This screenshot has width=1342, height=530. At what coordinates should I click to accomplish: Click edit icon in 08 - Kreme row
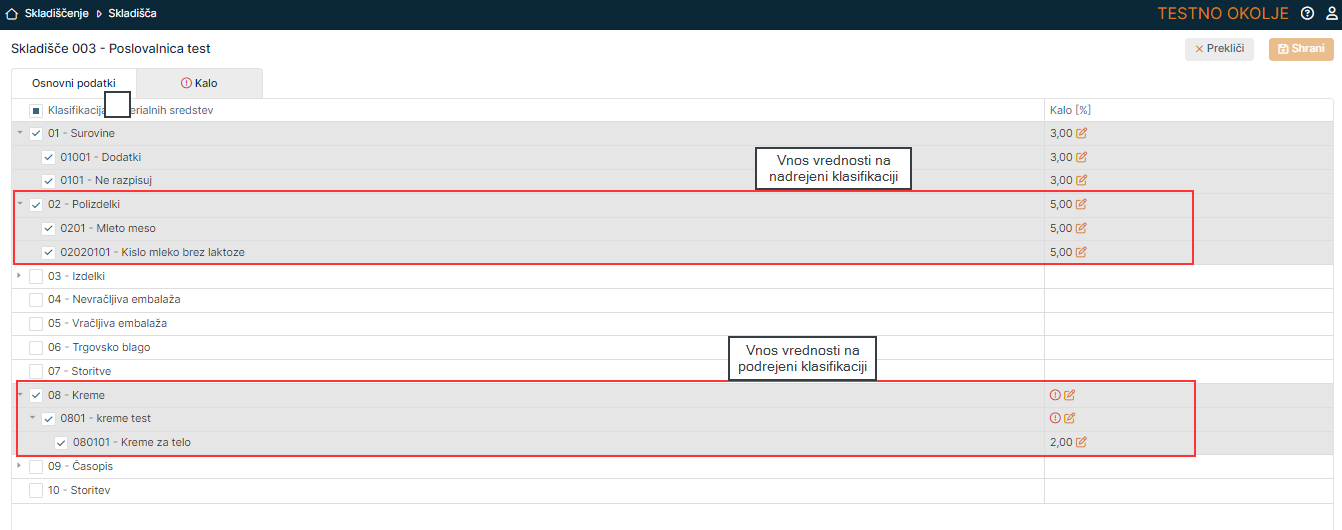pyautogui.click(x=1069, y=395)
